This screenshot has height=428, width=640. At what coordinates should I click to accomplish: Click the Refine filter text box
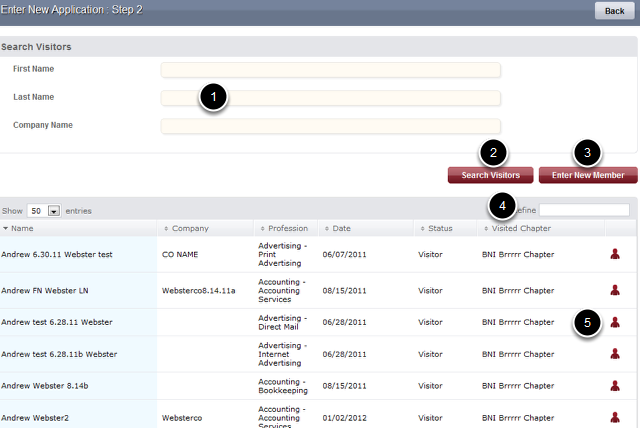tap(584, 210)
